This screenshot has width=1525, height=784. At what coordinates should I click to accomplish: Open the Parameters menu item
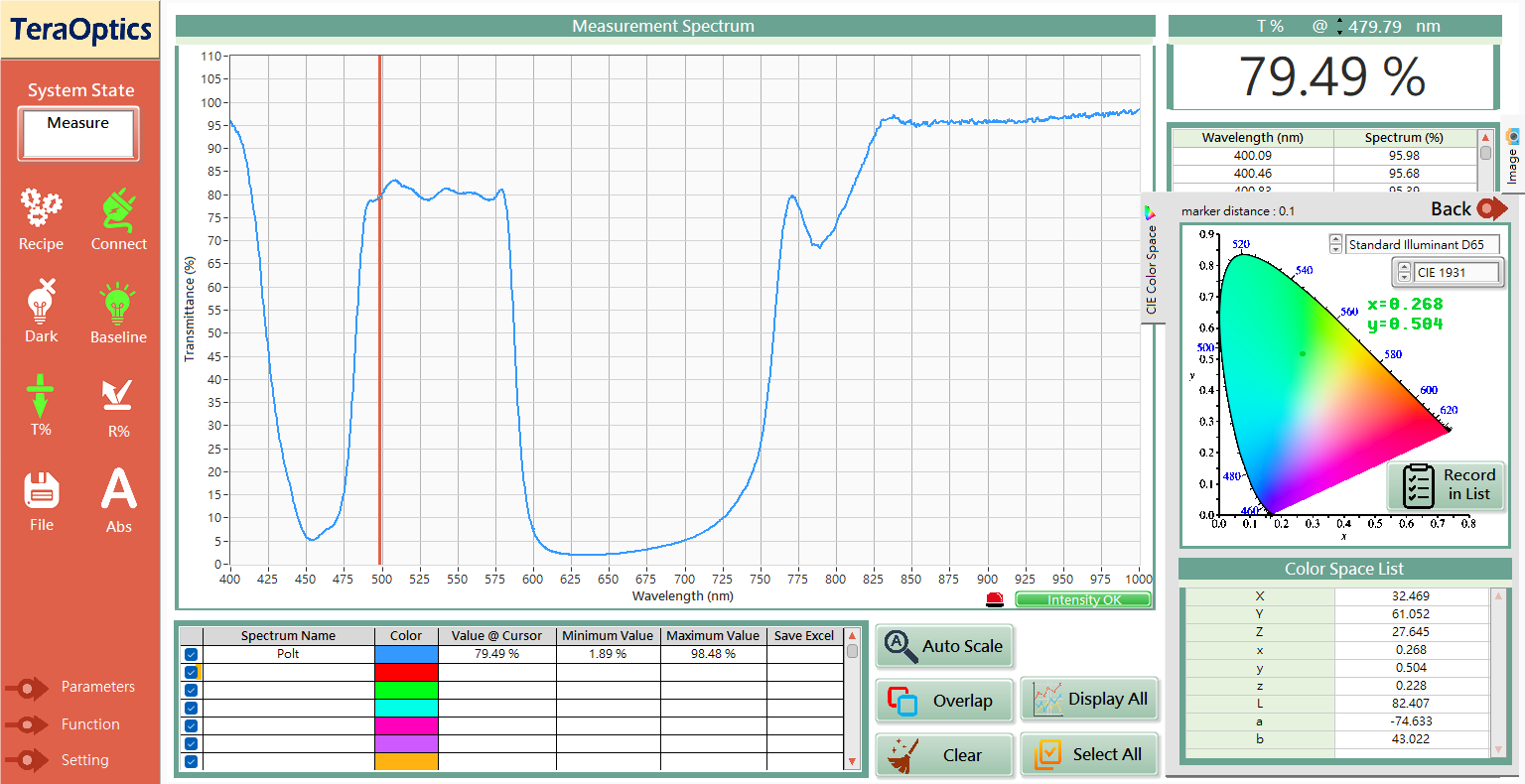97,687
